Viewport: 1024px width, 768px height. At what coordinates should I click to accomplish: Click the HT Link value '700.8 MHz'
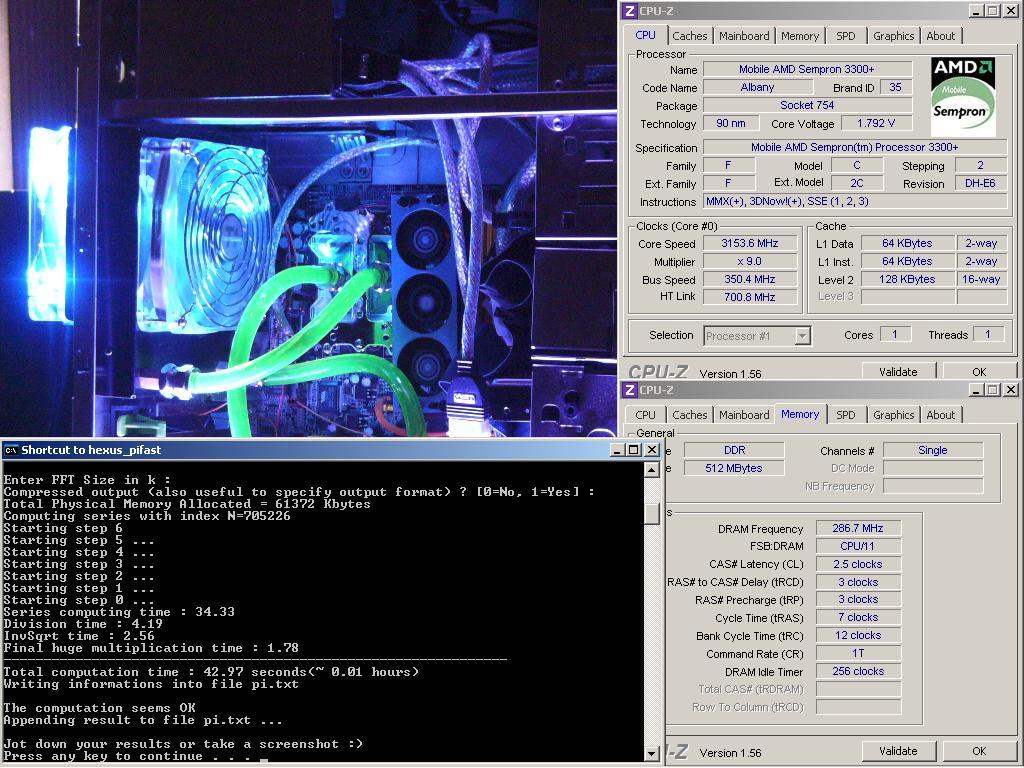[x=750, y=296]
